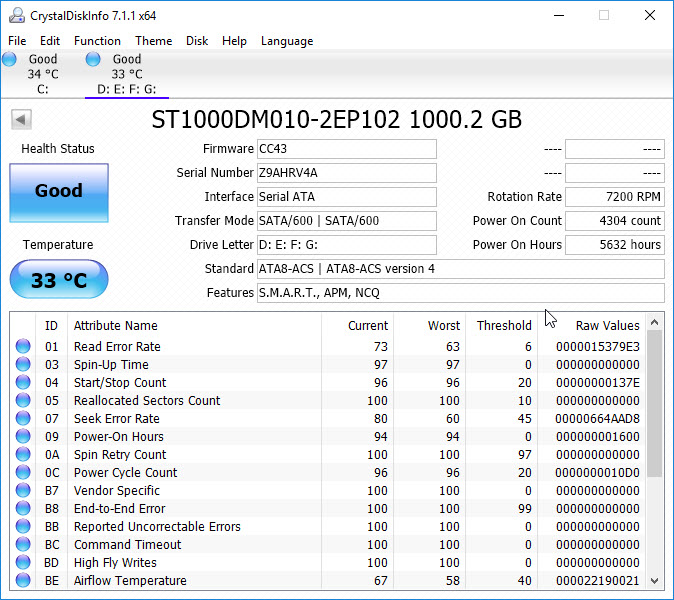Click the Attribute Name column header
Viewport: 674px width, 600px height.
[x=194, y=325]
